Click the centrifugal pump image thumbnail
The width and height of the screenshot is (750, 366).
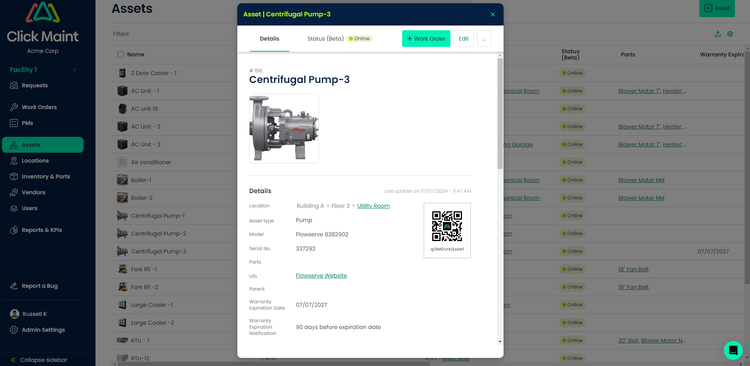pos(284,128)
